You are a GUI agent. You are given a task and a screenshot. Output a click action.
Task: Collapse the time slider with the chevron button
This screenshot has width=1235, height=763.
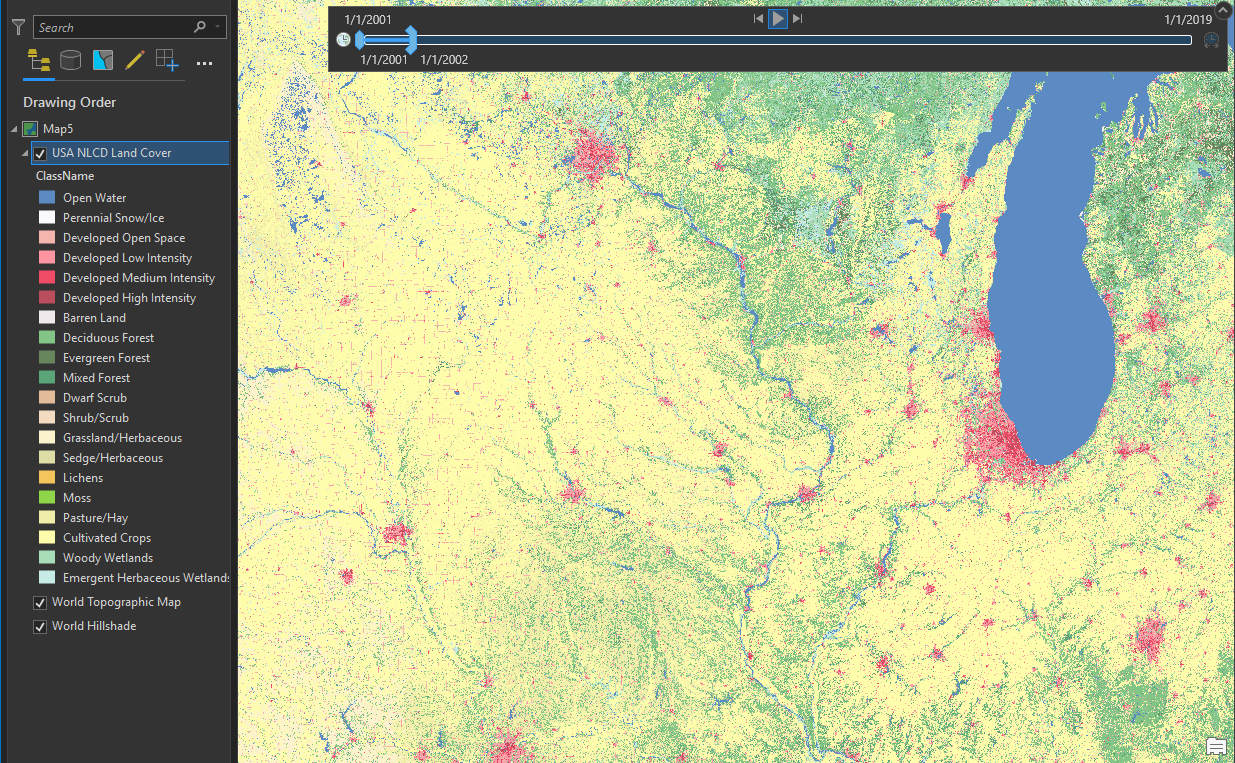(x=1223, y=10)
